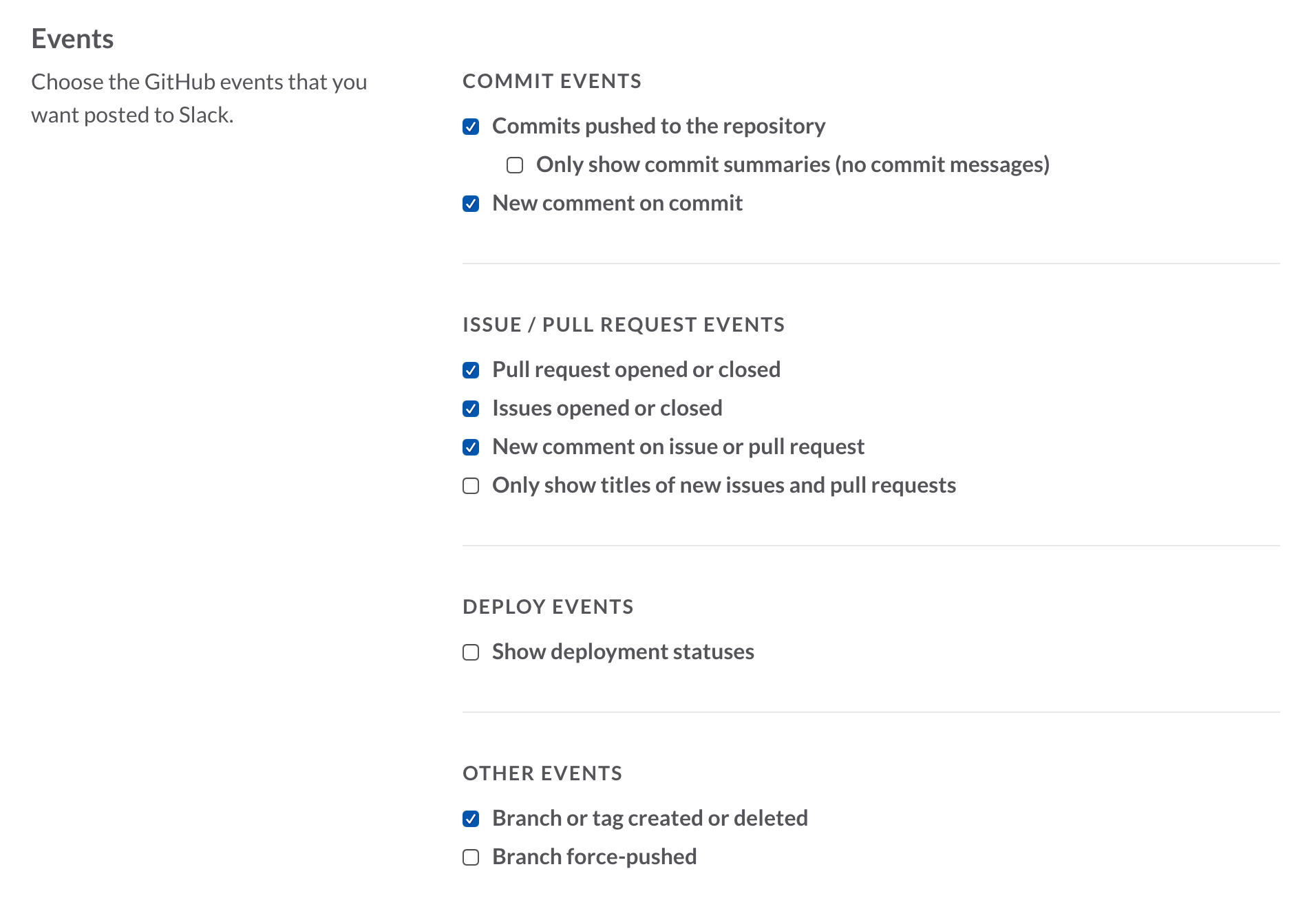Click the Events title heading

pos(72,39)
